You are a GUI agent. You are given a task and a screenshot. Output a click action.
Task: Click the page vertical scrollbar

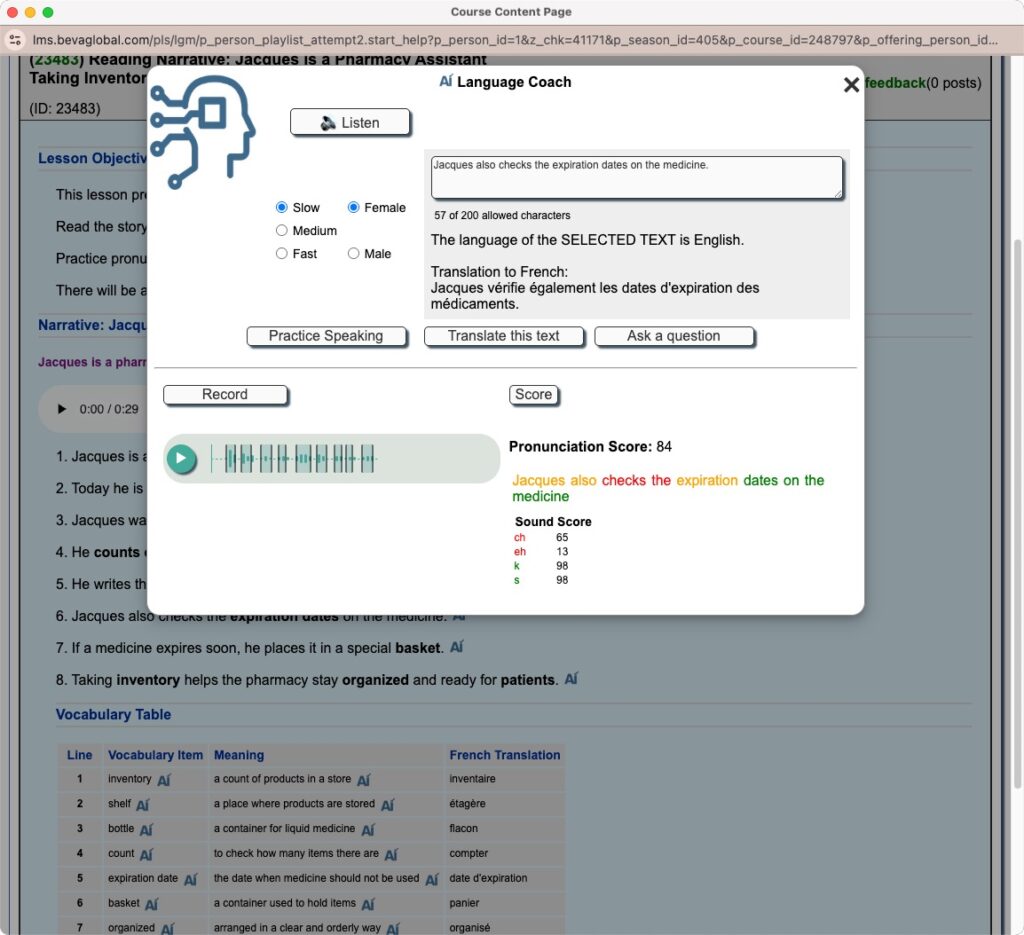point(1017,513)
